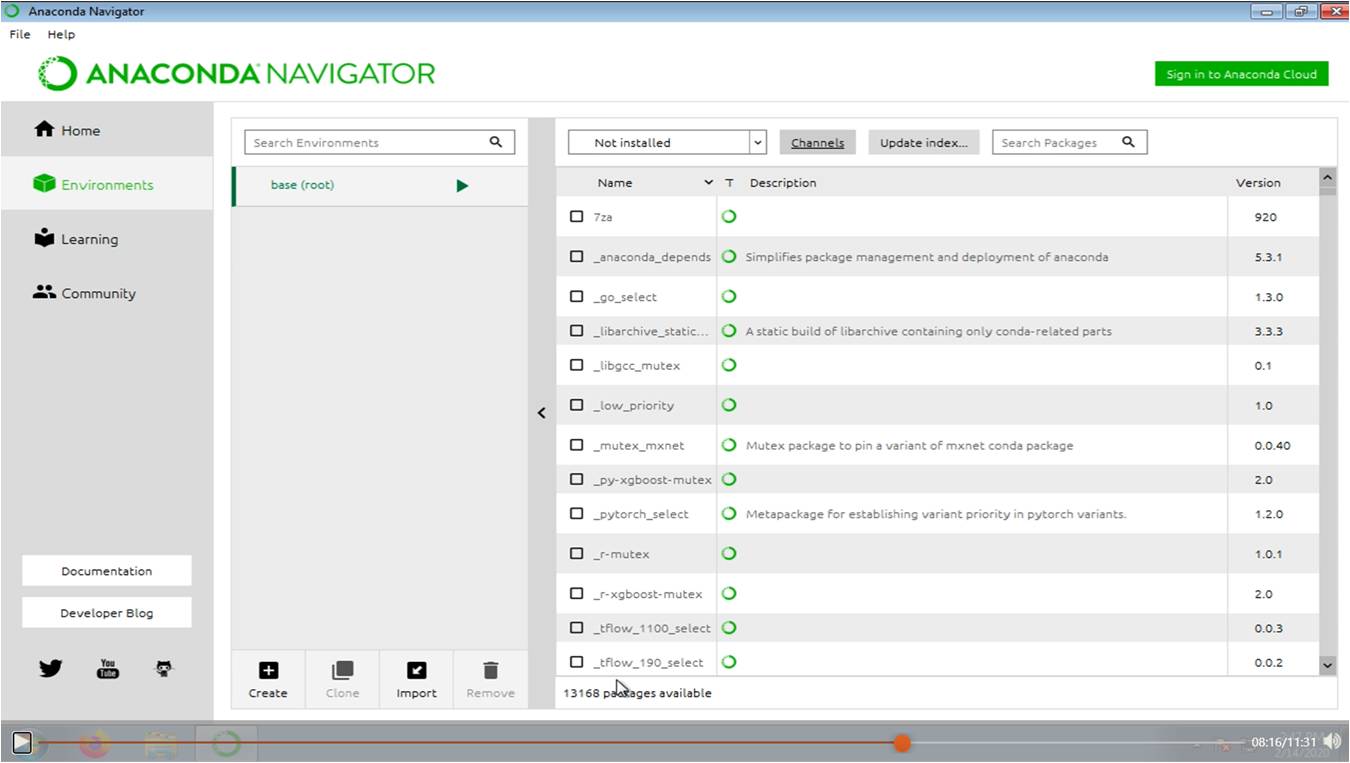Viewport: 1350px width, 763px height.
Task: Open Anaconda's Twitter page
Action: 49,667
